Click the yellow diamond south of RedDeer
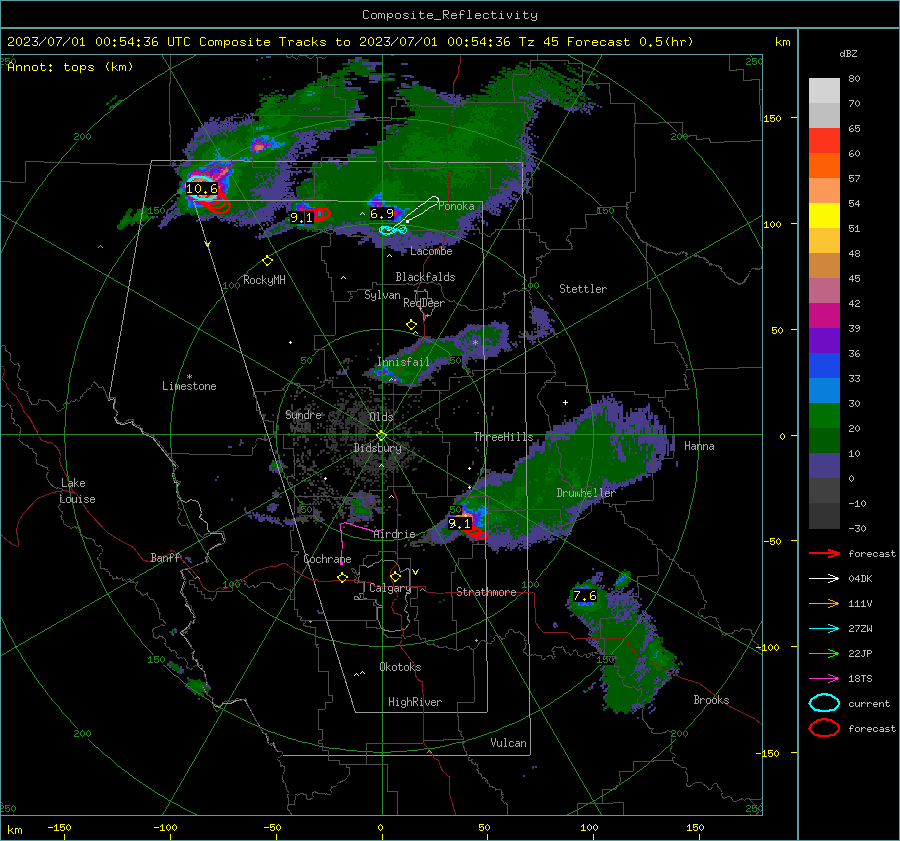The height and width of the screenshot is (841, 900). tap(411, 325)
